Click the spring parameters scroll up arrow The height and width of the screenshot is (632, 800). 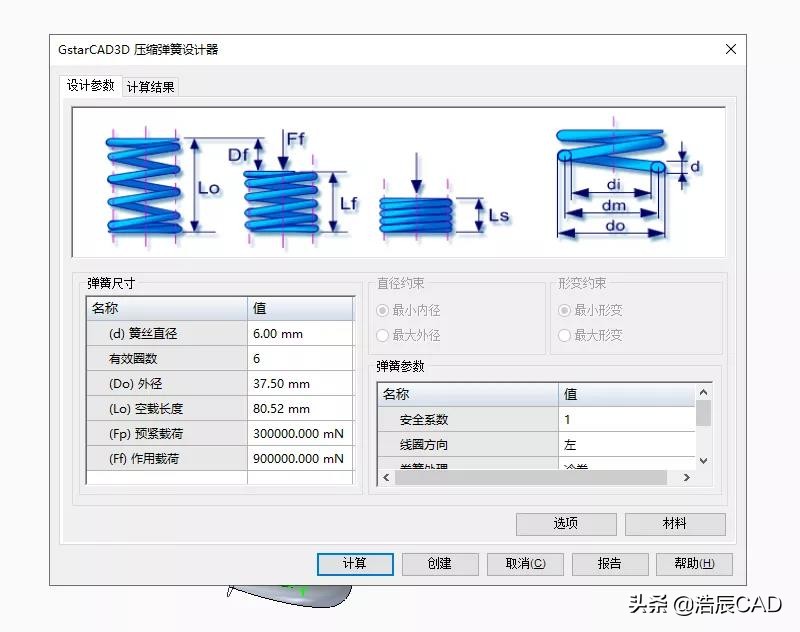[704, 392]
